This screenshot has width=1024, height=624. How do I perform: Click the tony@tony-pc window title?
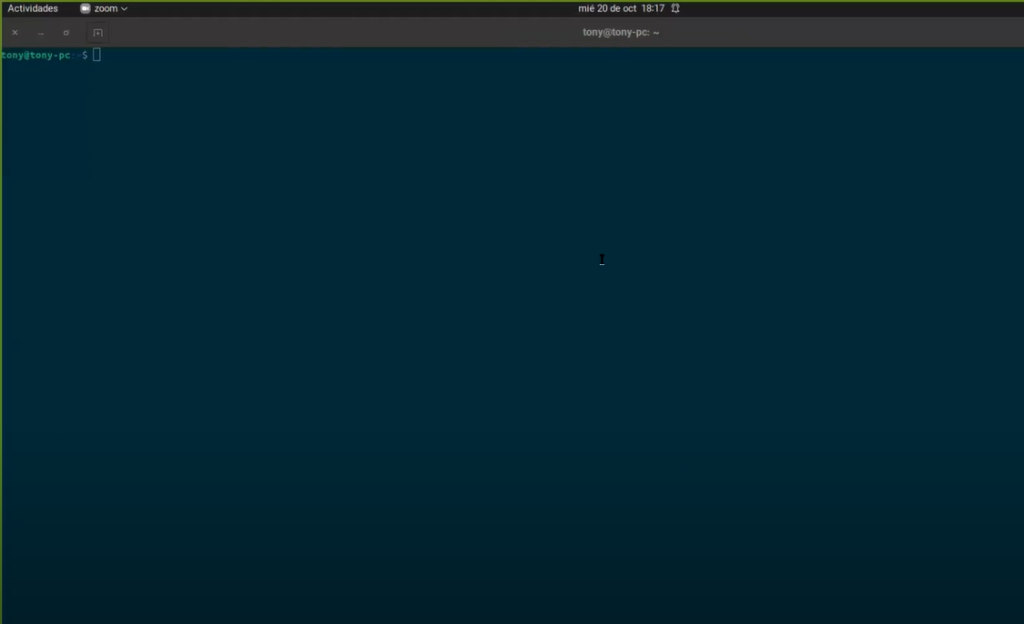tap(620, 33)
